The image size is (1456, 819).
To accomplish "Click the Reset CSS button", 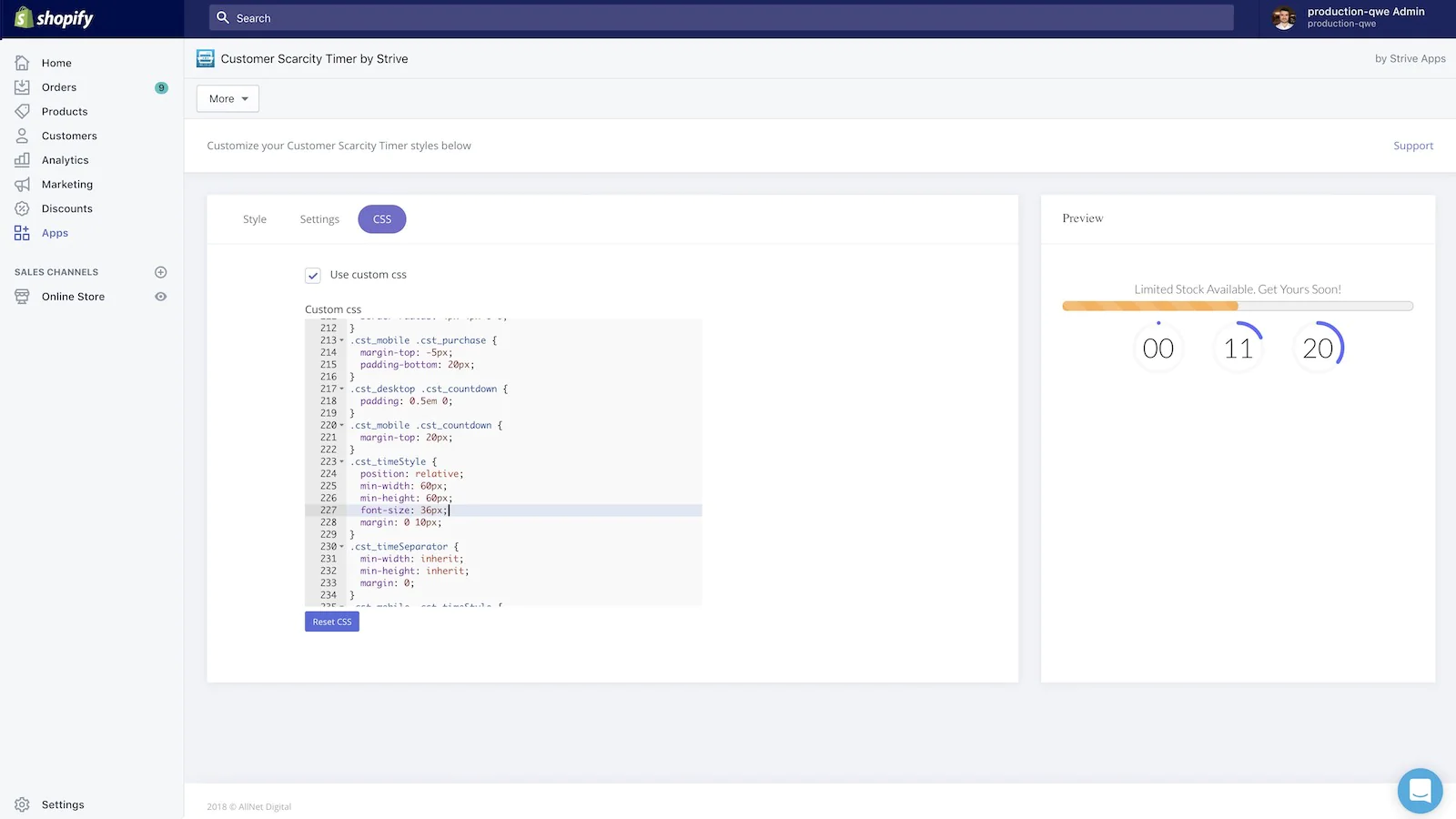I will pyautogui.click(x=332, y=622).
